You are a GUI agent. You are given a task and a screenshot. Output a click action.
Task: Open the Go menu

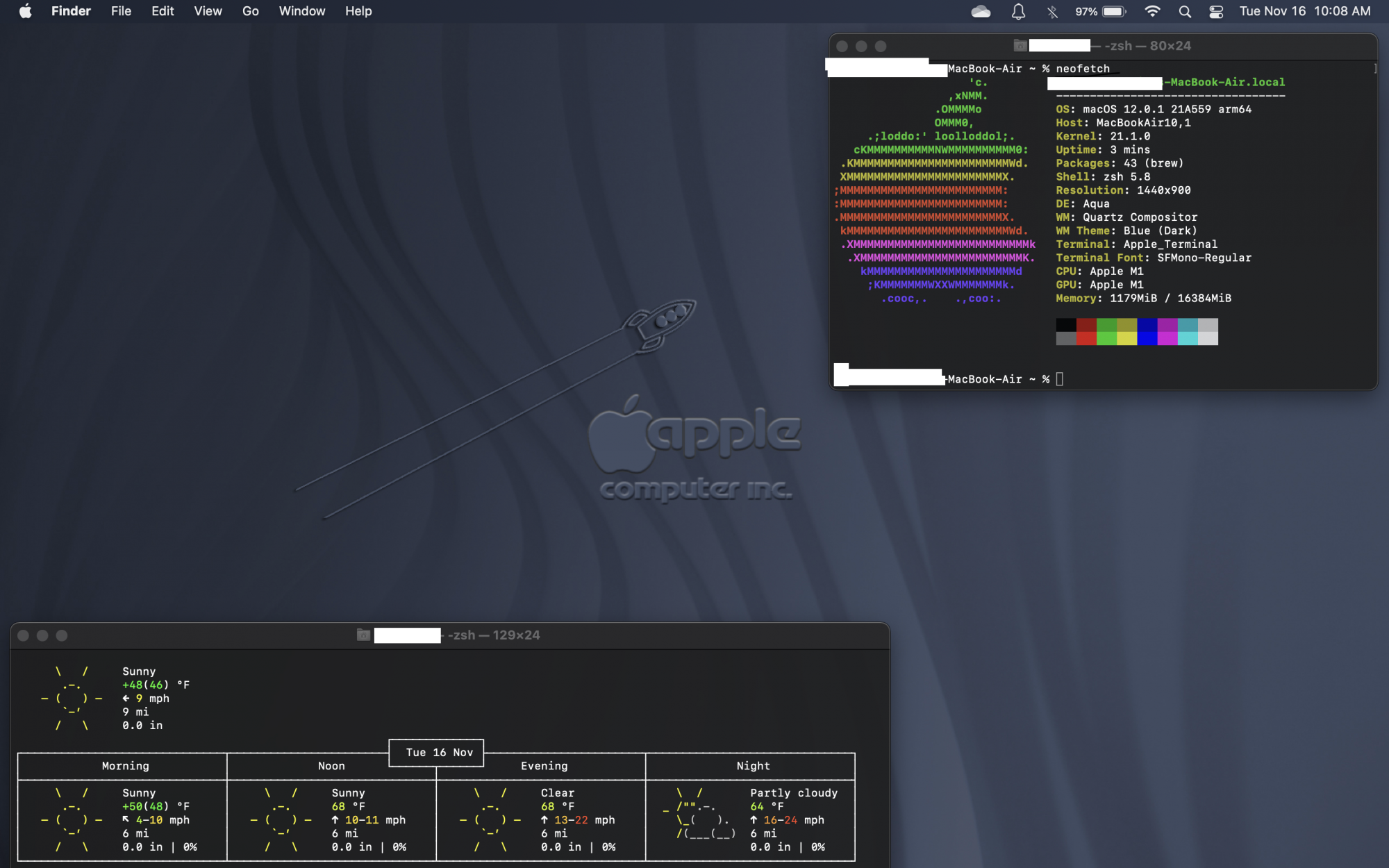250,11
